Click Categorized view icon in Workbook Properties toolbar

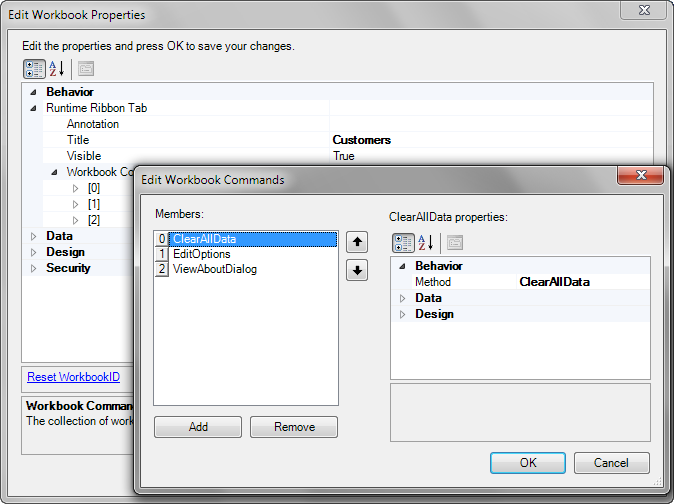tap(34, 69)
